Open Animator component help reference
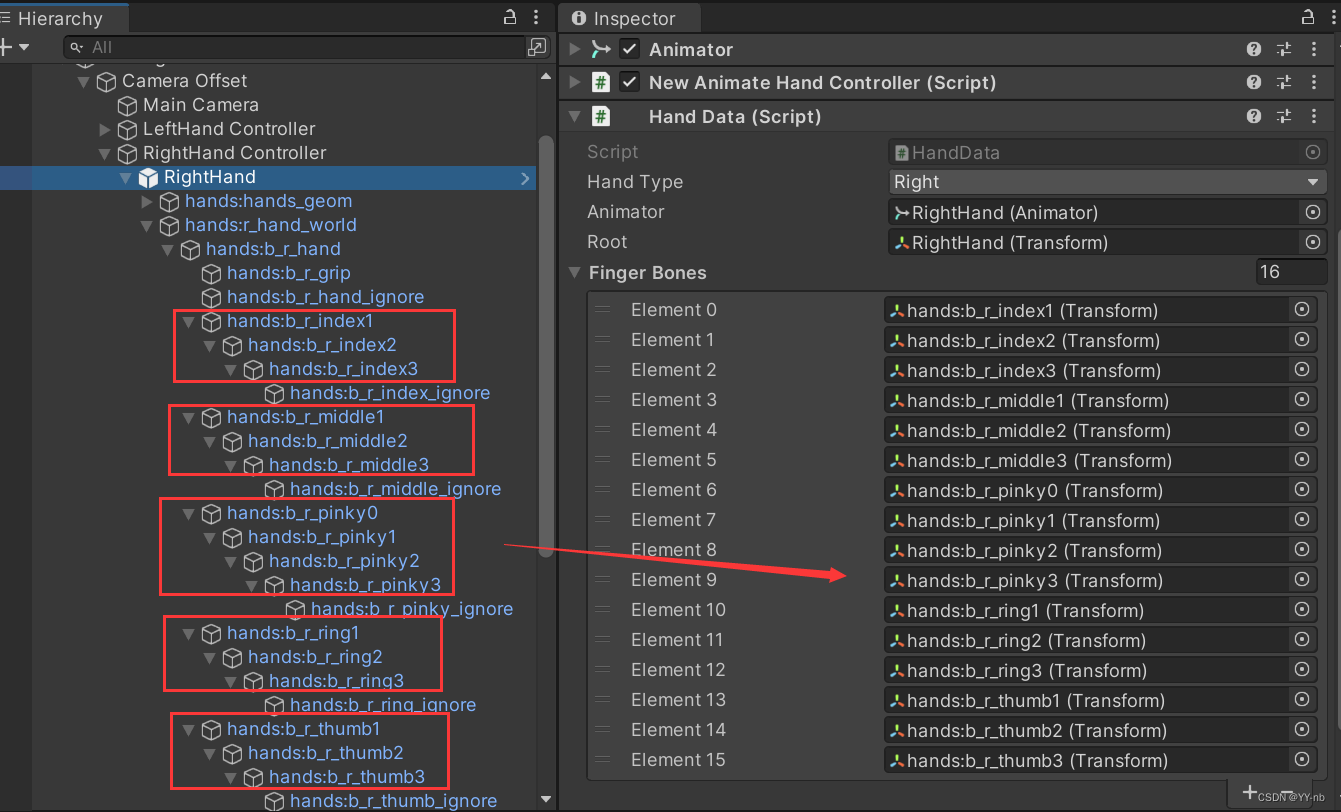 click(1254, 49)
